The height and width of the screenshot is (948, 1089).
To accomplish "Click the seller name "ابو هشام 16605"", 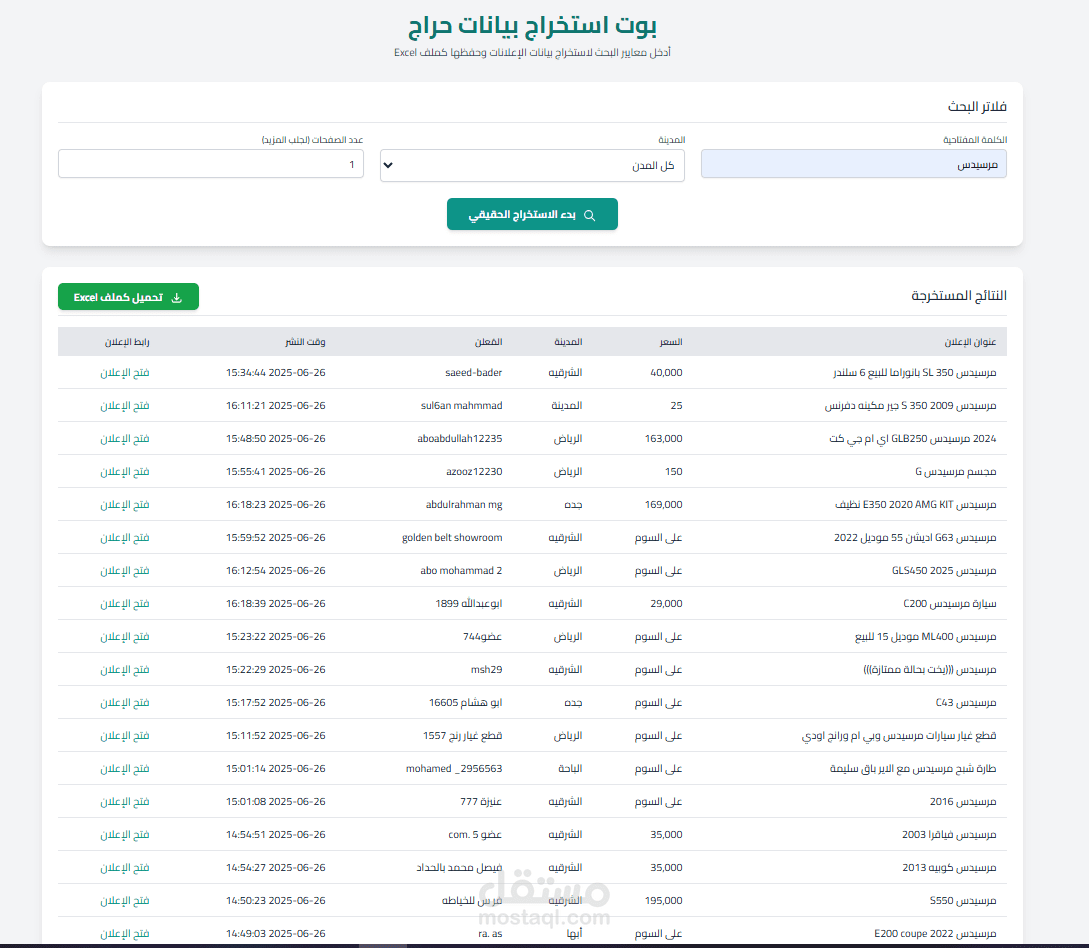I will tap(465, 703).
